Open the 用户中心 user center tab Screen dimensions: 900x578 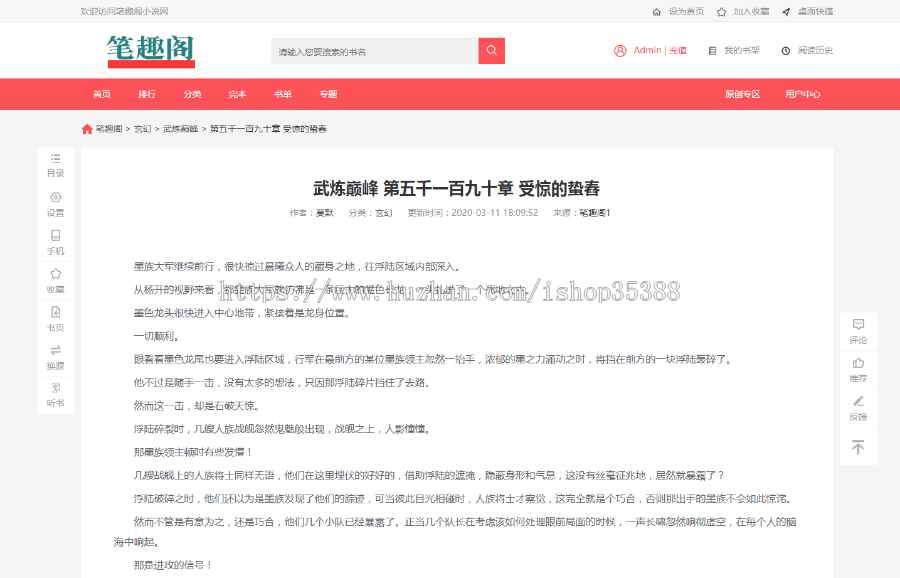tap(806, 94)
